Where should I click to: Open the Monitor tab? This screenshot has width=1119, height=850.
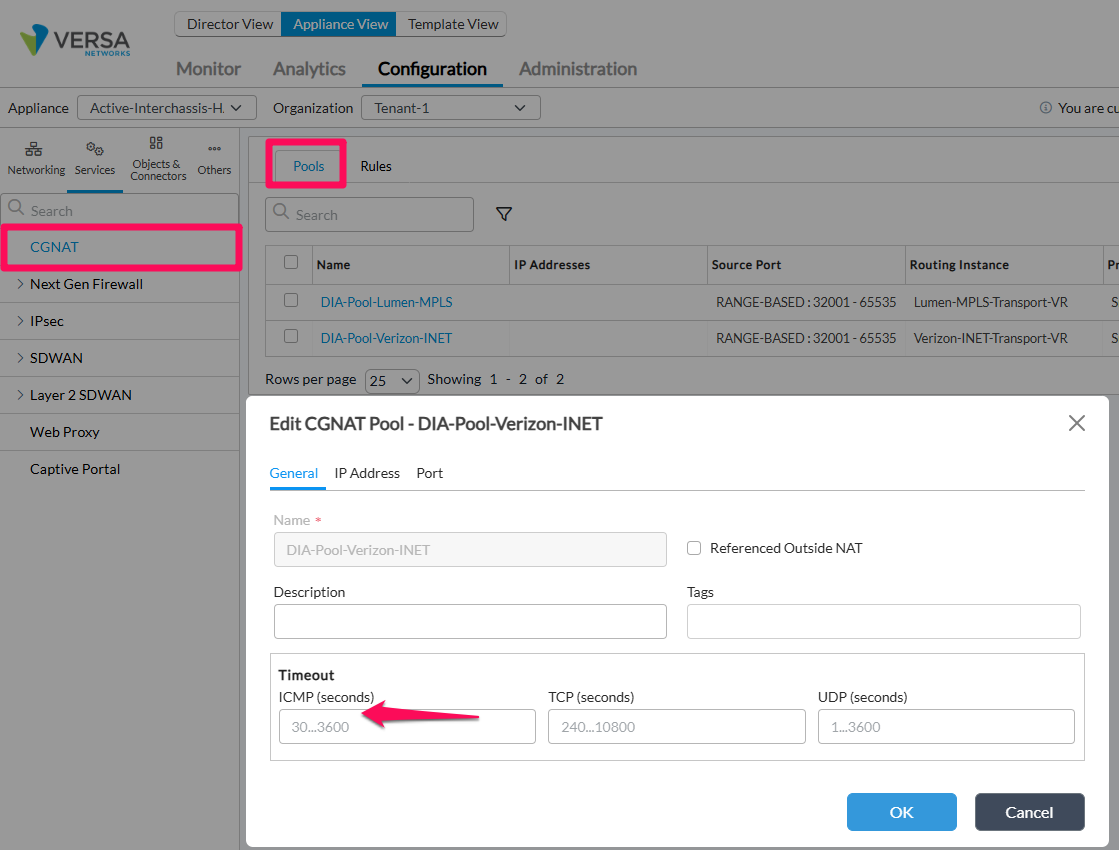[208, 69]
